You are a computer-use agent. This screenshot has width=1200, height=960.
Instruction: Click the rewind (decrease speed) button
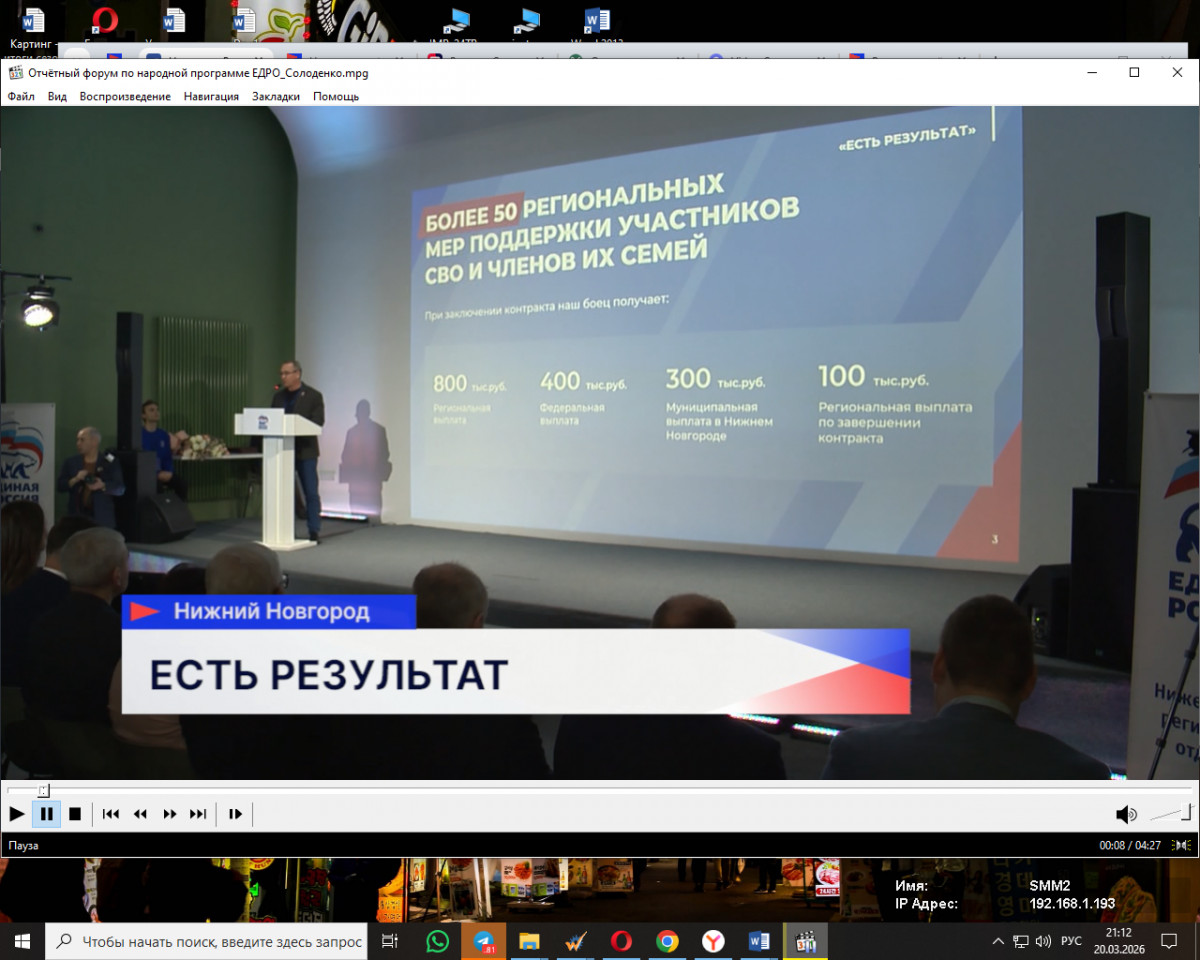tap(140, 814)
